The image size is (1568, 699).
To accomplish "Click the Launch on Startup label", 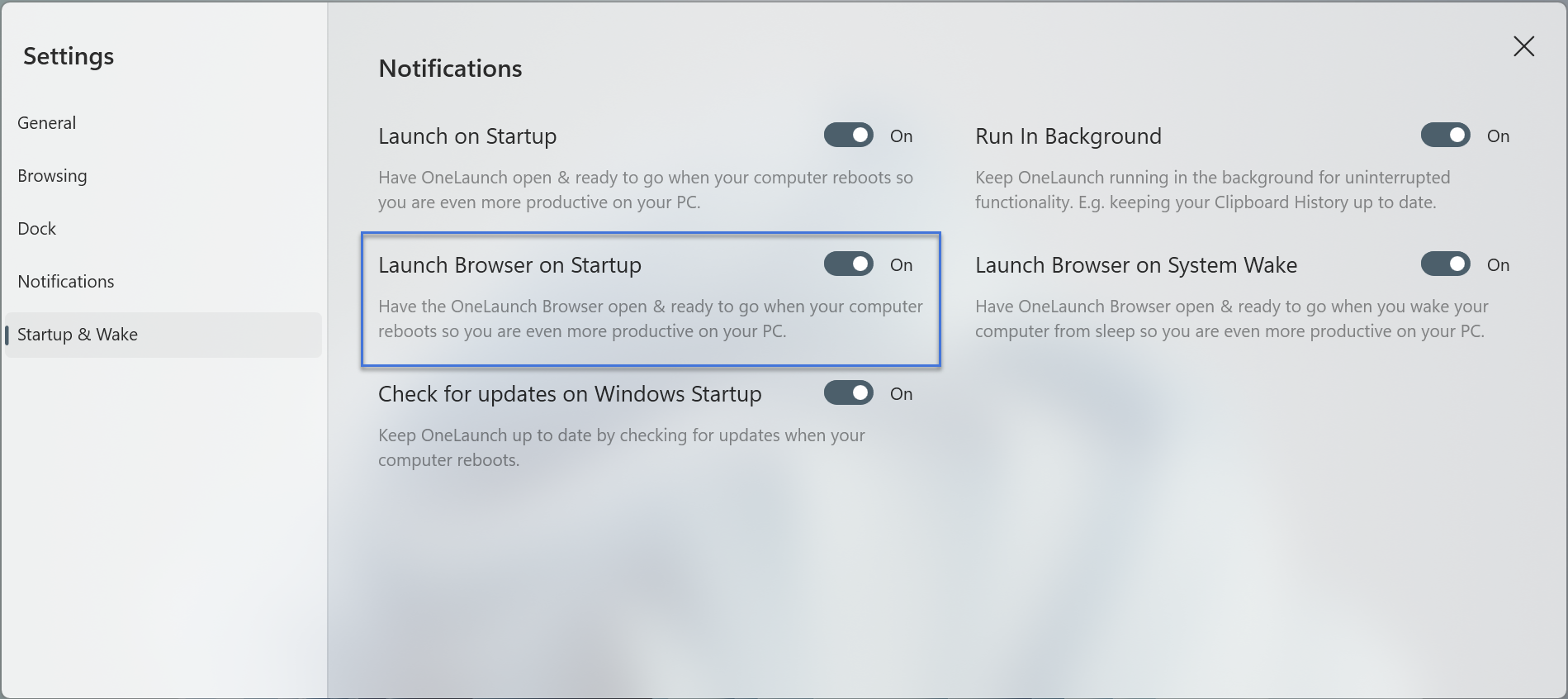I will point(467,136).
